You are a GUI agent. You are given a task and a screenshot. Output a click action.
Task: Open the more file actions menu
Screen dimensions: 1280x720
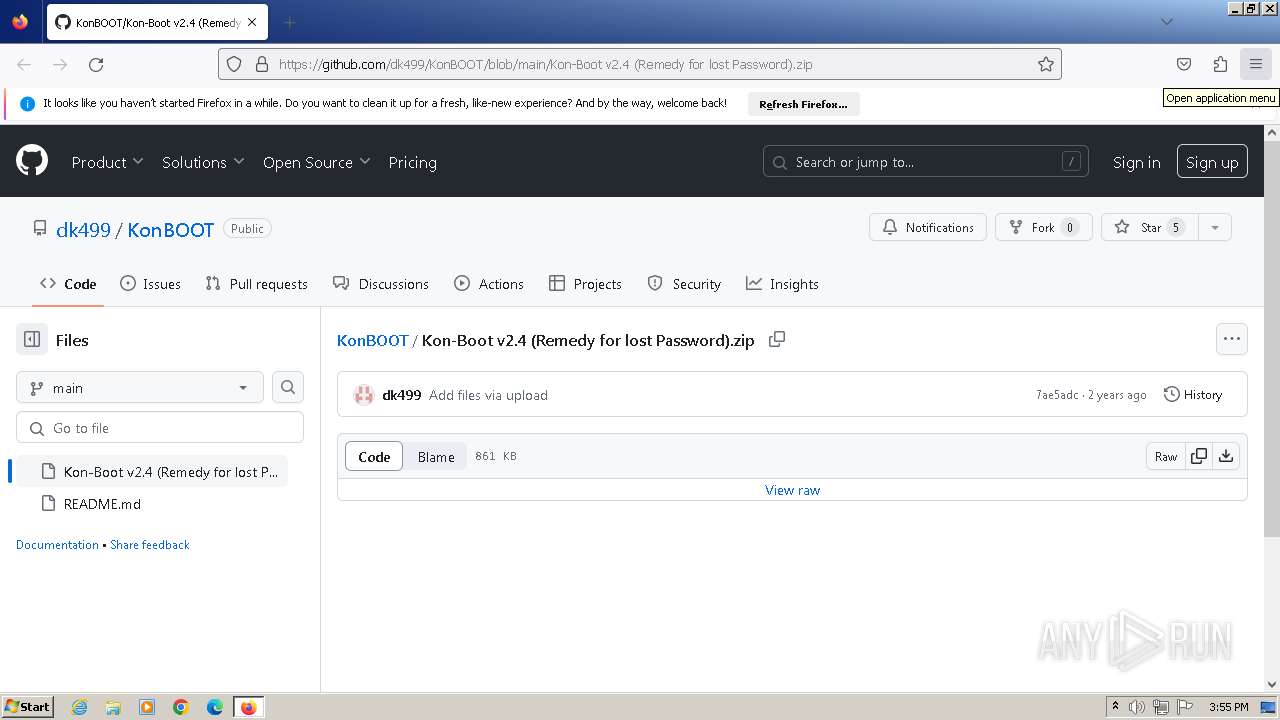(x=1232, y=339)
